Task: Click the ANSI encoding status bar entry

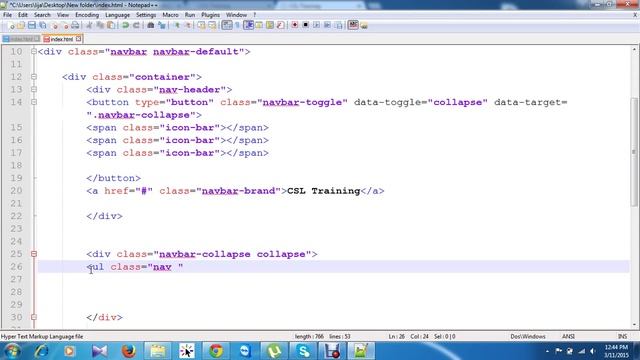Action: (x=568, y=337)
